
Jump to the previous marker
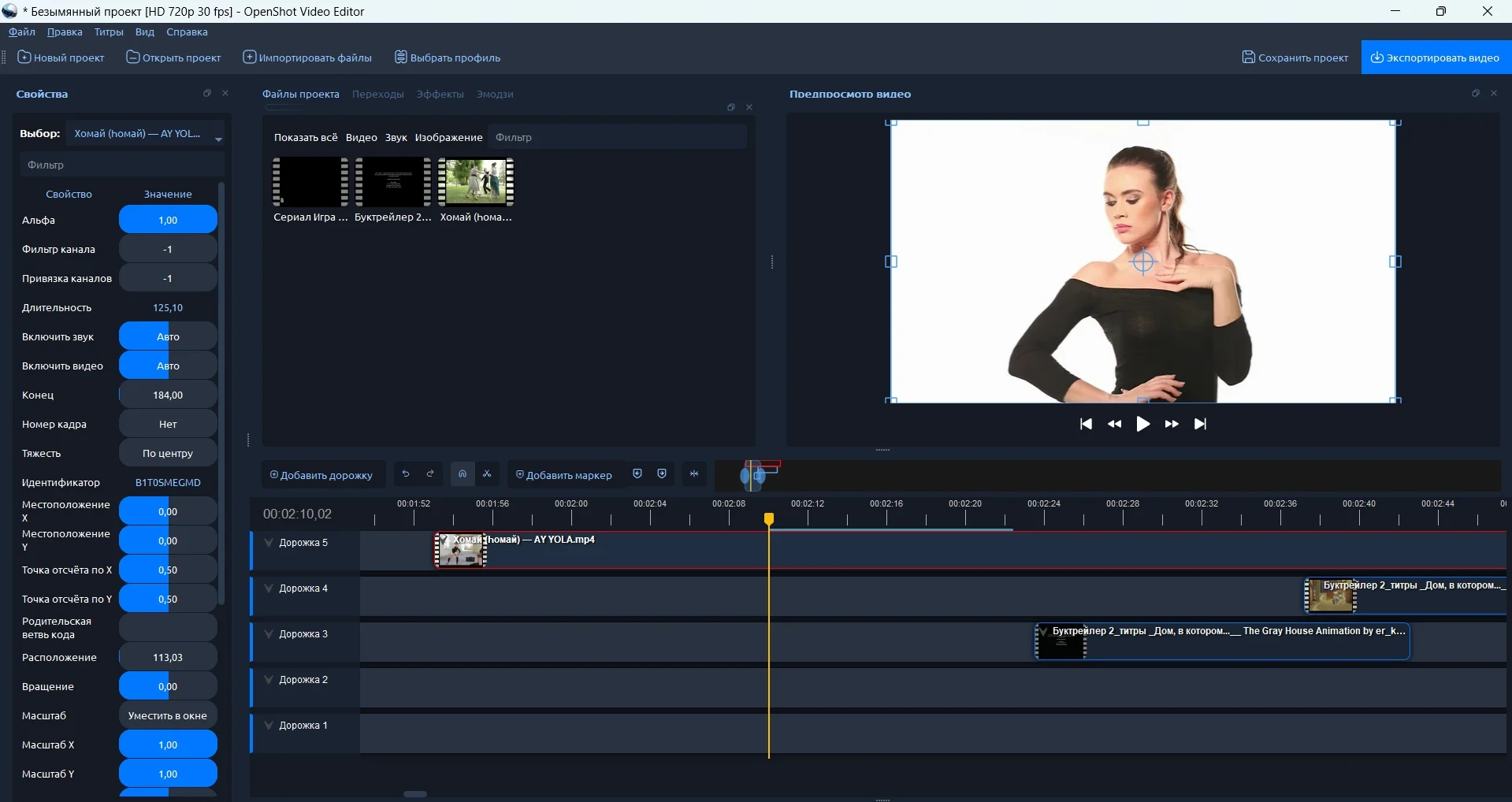tap(637, 474)
